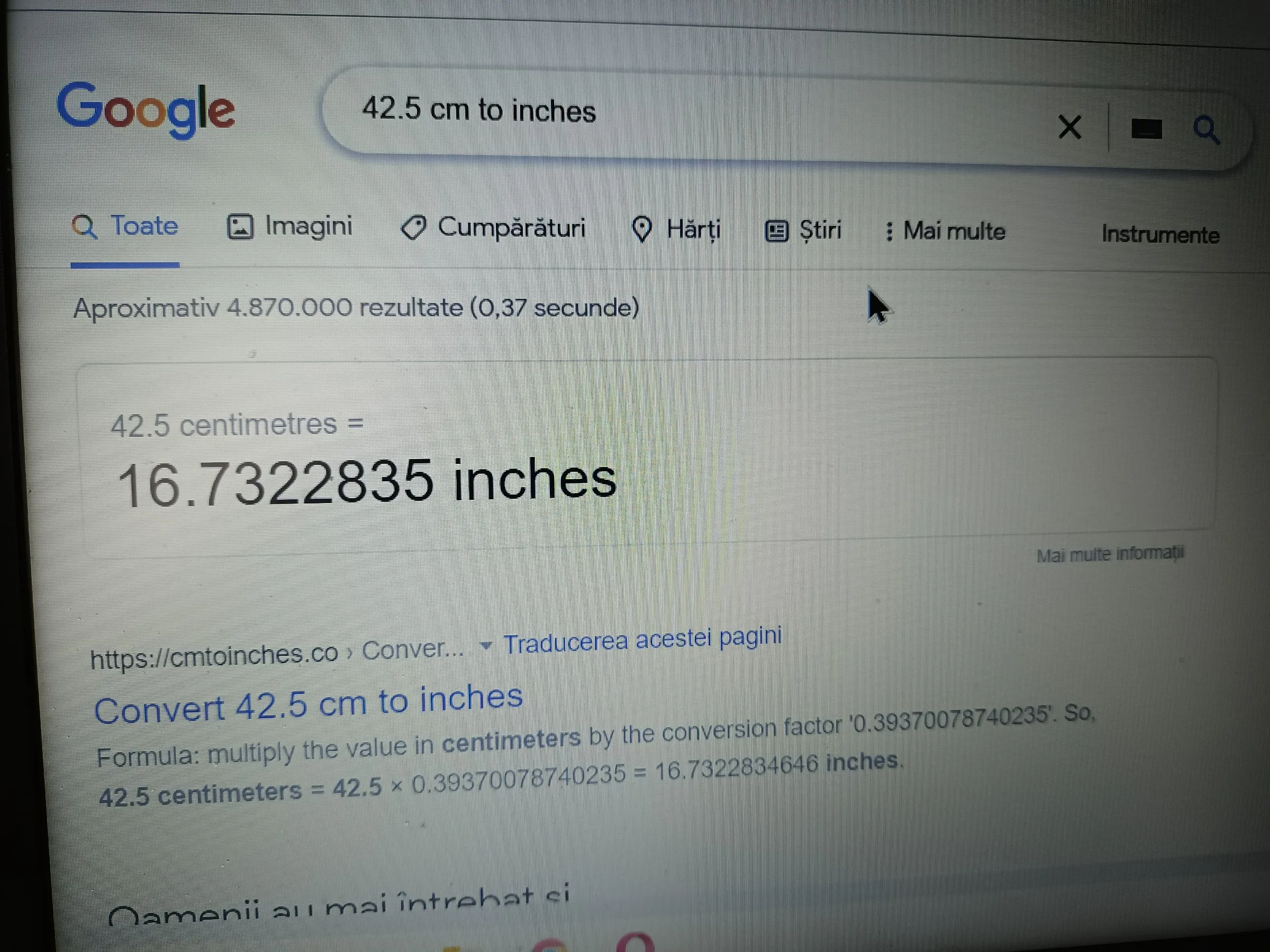Image resolution: width=1270 pixels, height=952 pixels.
Task: Click the Google logo
Action: click(x=146, y=109)
